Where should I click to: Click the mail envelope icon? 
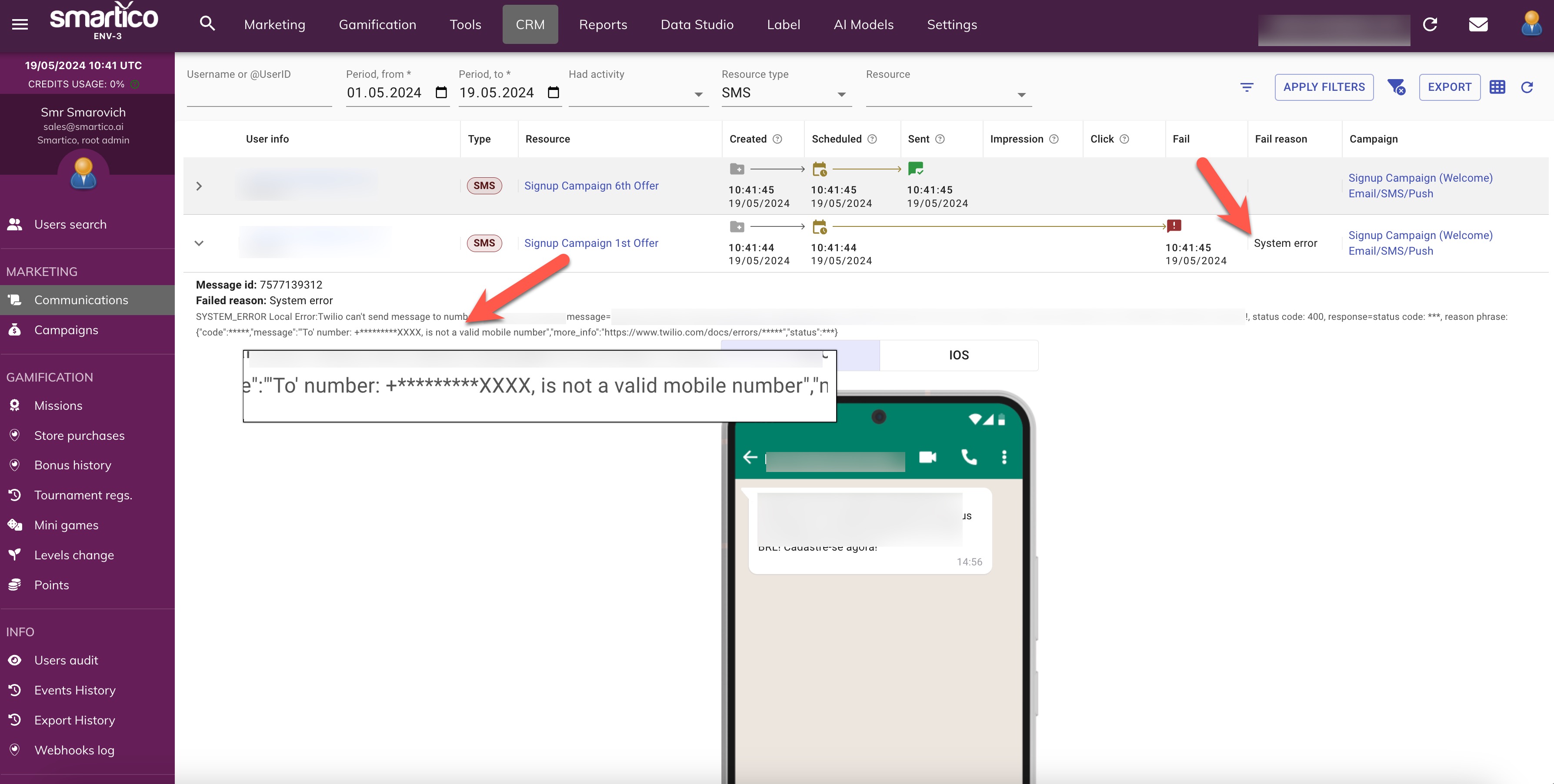pyautogui.click(x=1478, y=24)
